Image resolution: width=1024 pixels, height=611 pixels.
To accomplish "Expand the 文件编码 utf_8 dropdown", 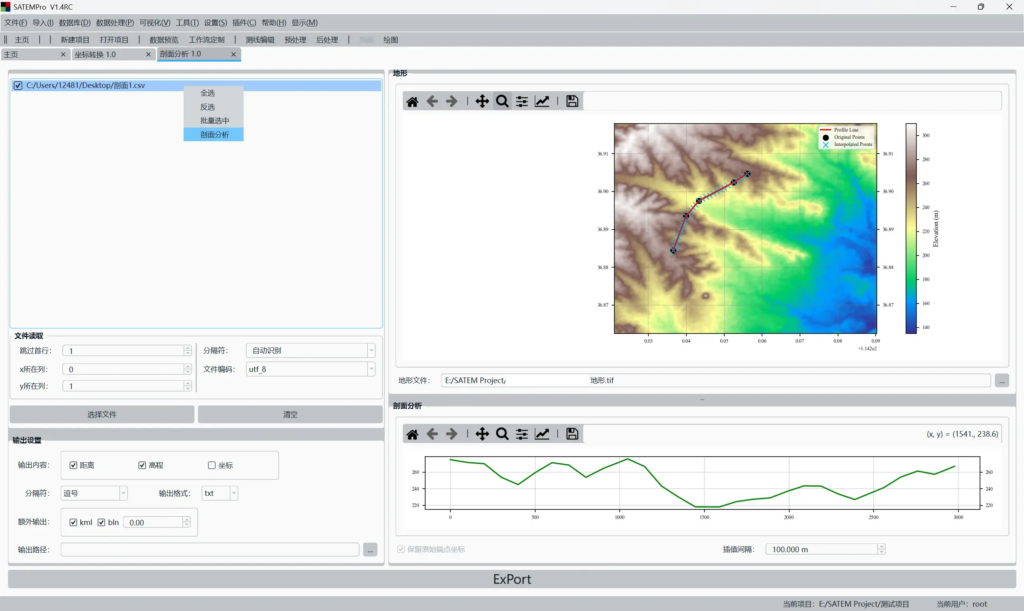I will pyautogui.click(x=310, y=369).
